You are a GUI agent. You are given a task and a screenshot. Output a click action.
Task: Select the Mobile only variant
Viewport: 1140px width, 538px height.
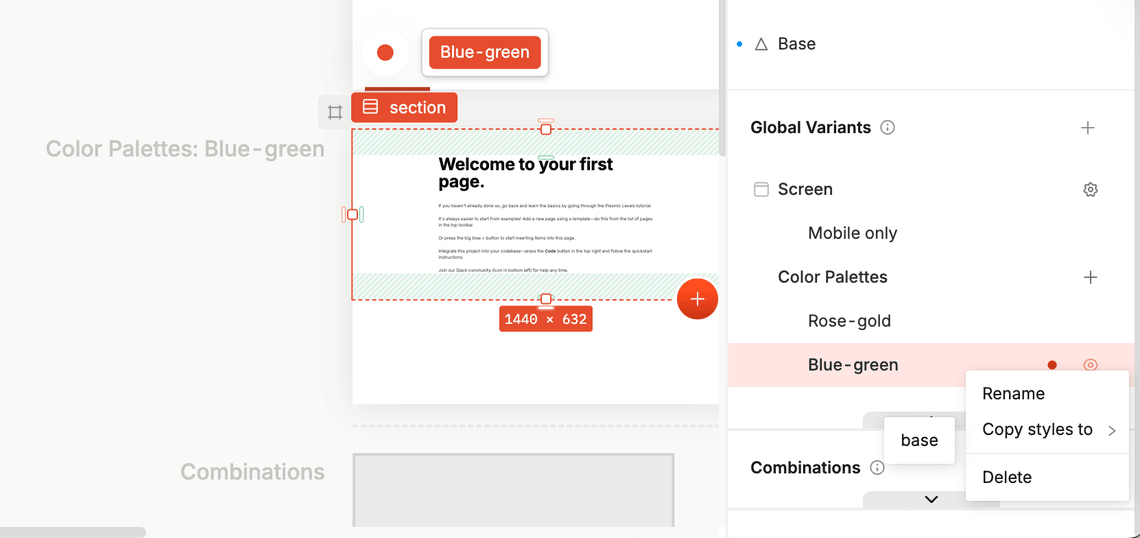[852, 233]
